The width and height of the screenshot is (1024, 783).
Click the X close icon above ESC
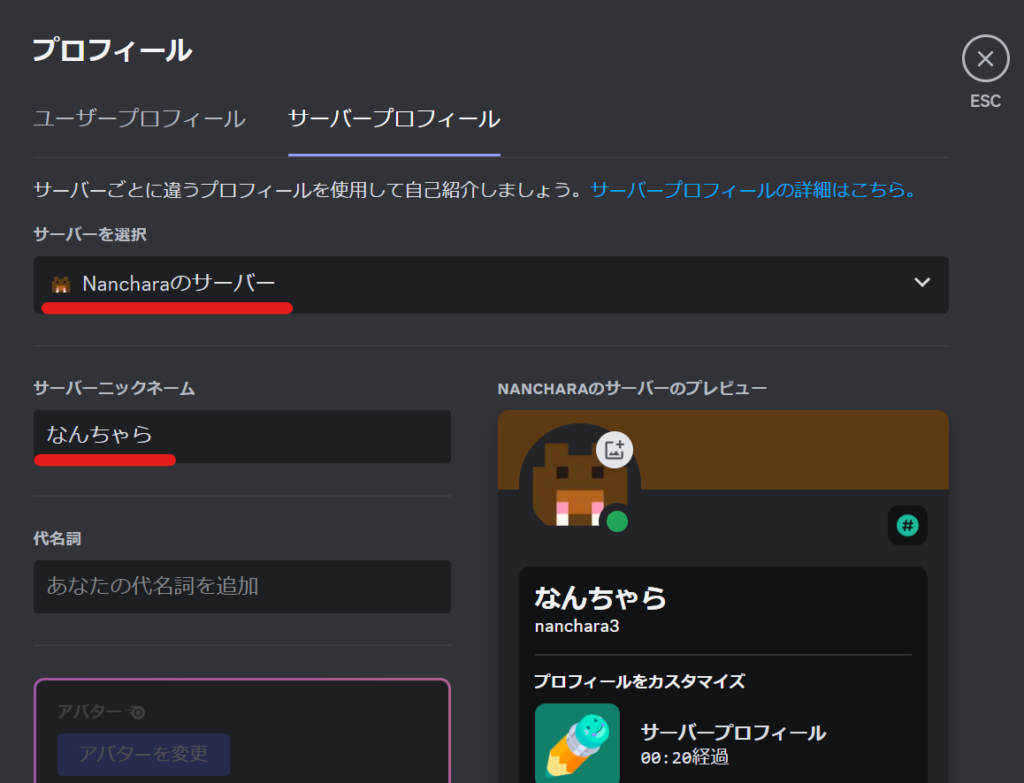click(x=985, y=60)
